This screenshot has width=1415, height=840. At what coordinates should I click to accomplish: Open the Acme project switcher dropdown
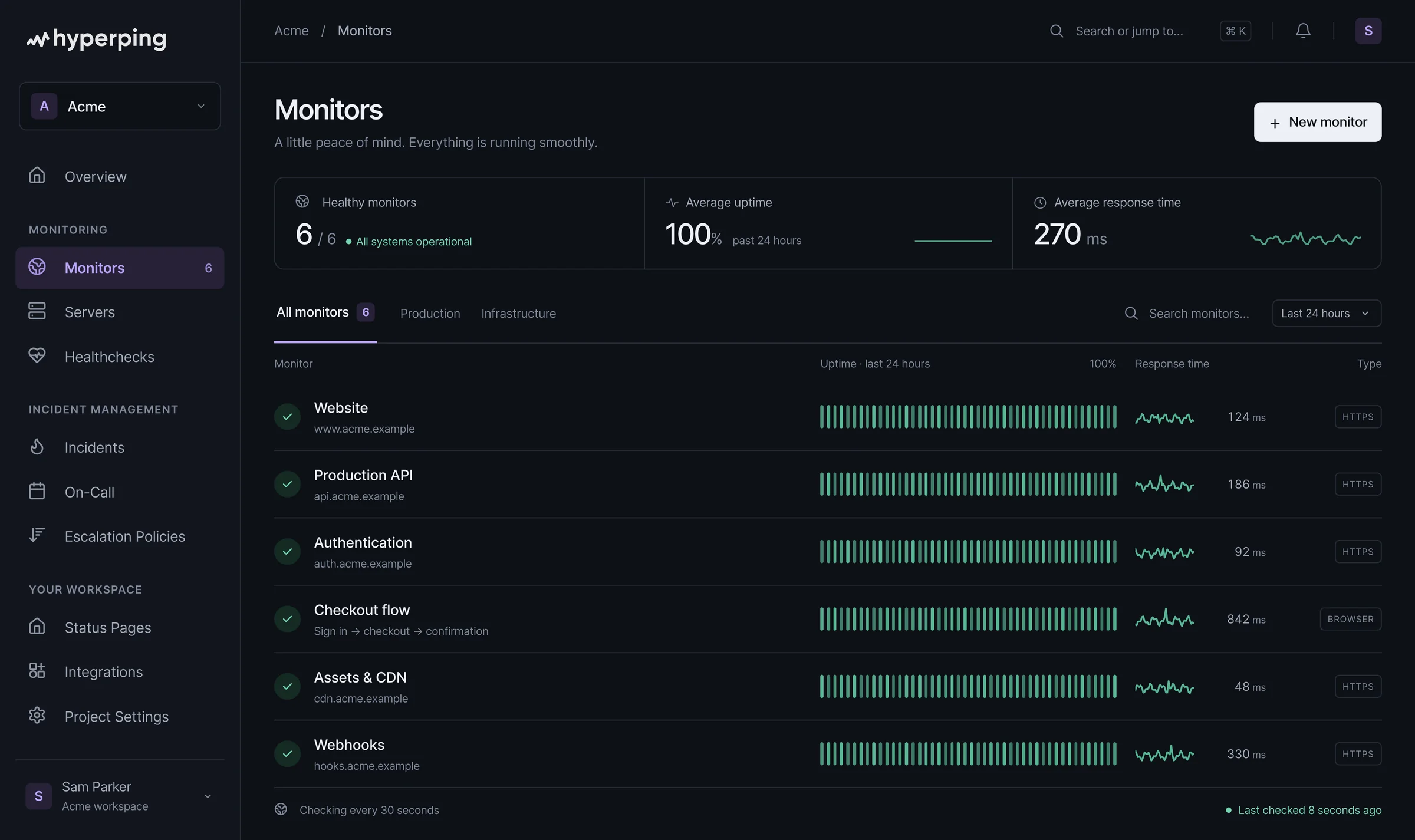pos(120,106)
